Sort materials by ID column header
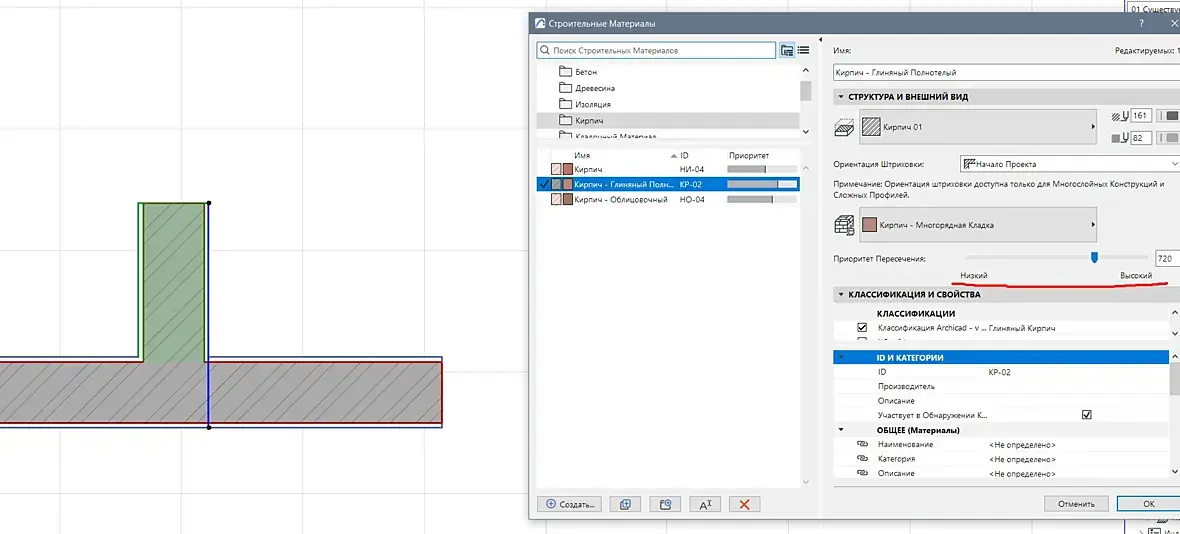 point(683,155)
